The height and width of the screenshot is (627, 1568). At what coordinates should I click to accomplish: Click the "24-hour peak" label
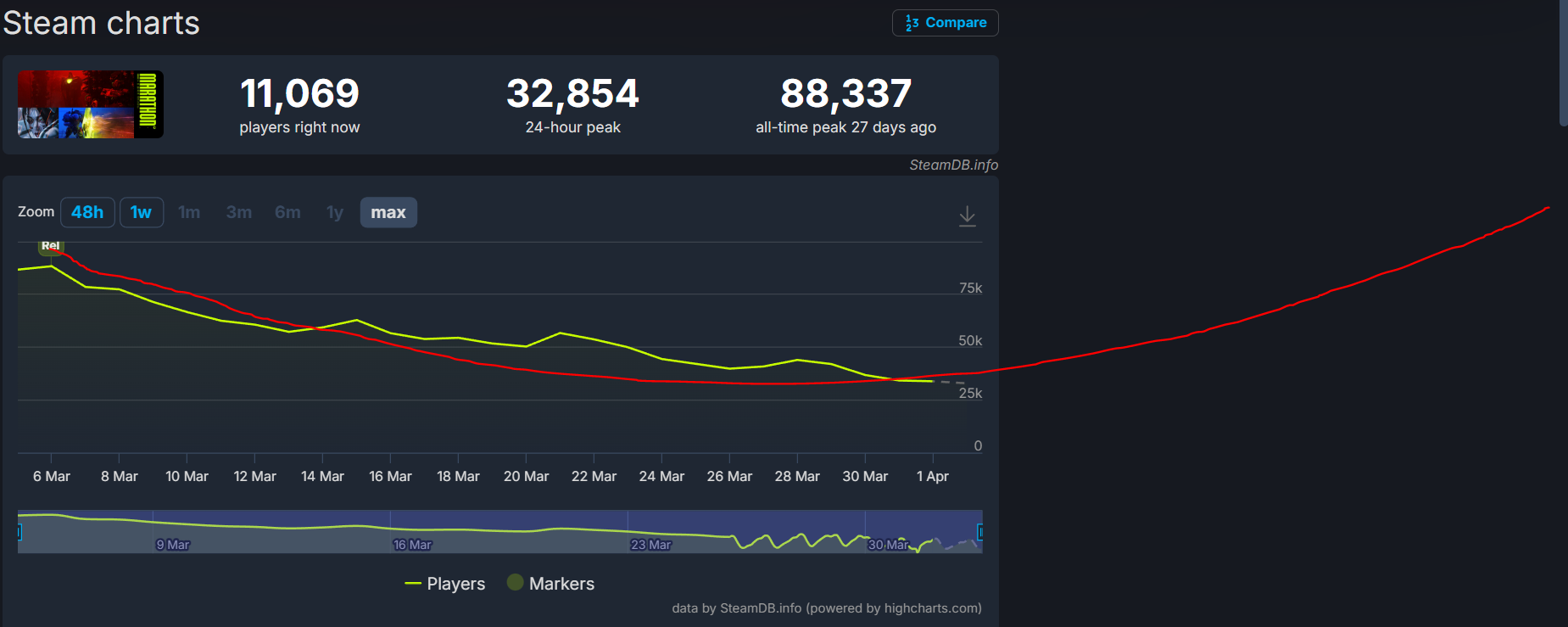point(572,127)
